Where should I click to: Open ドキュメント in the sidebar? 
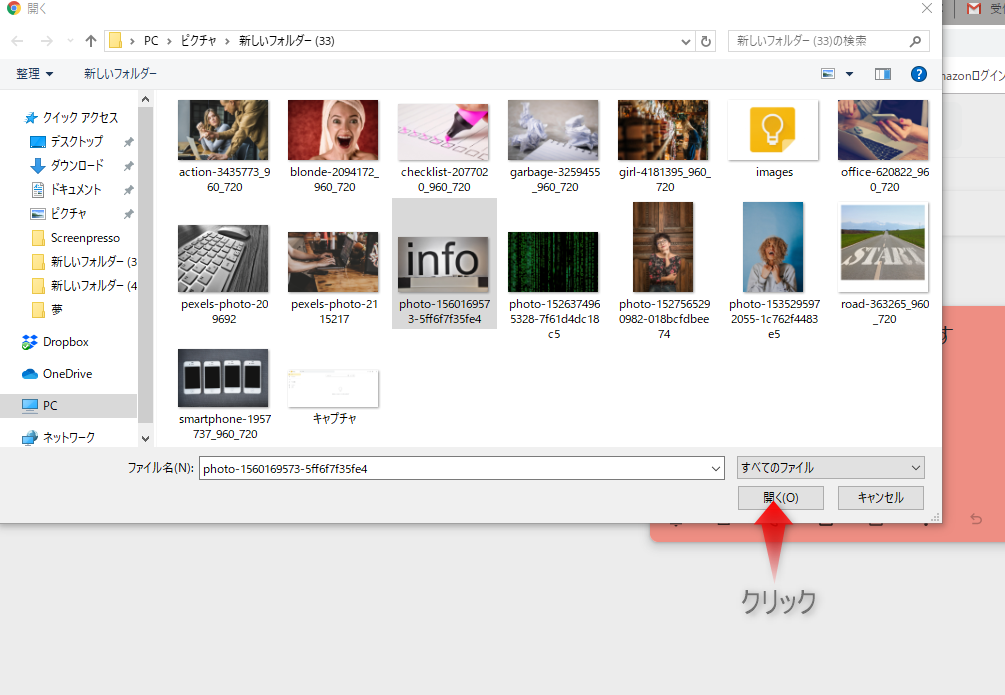[x=67, y=189]
